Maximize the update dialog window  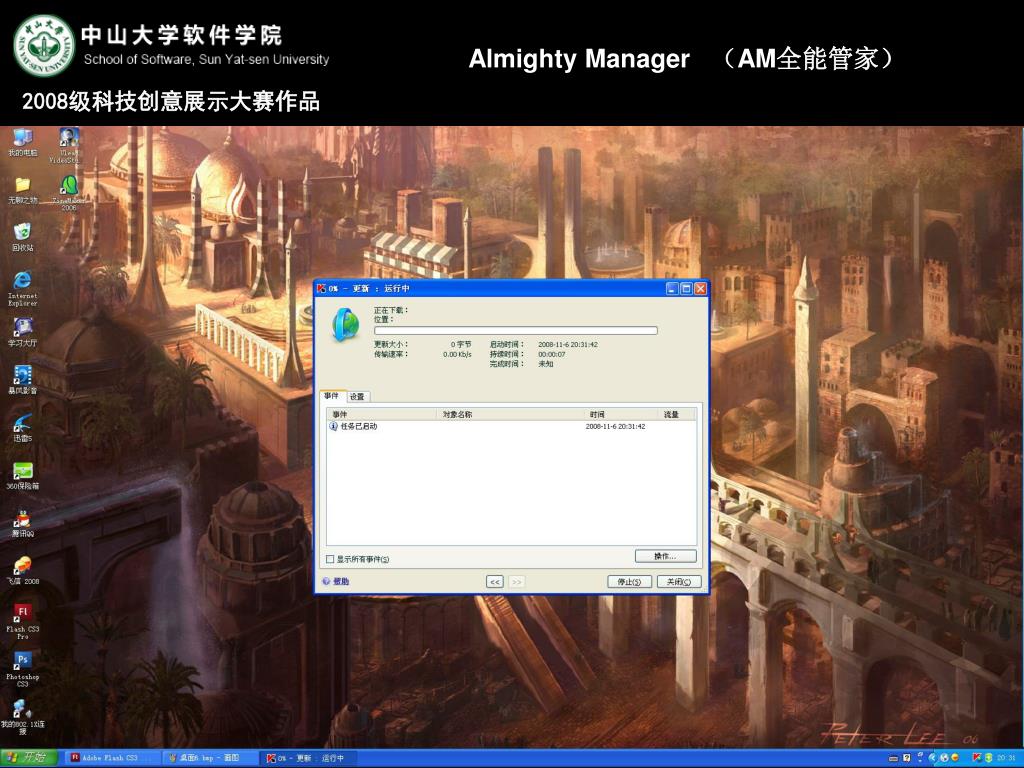686,288
